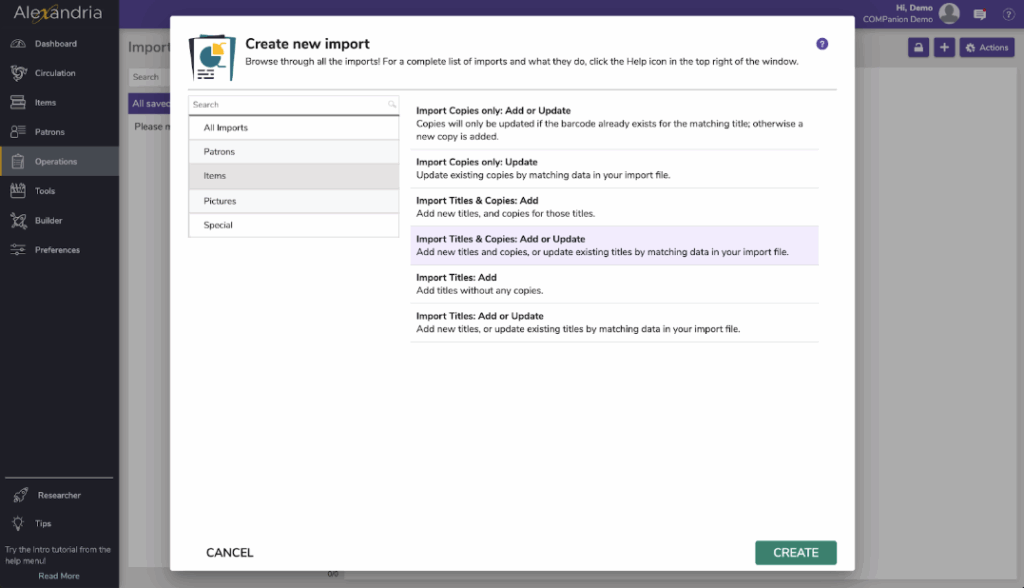The image size is (1024, 588).
Task: Open the Actions gear dropdown
Action: 986,48
